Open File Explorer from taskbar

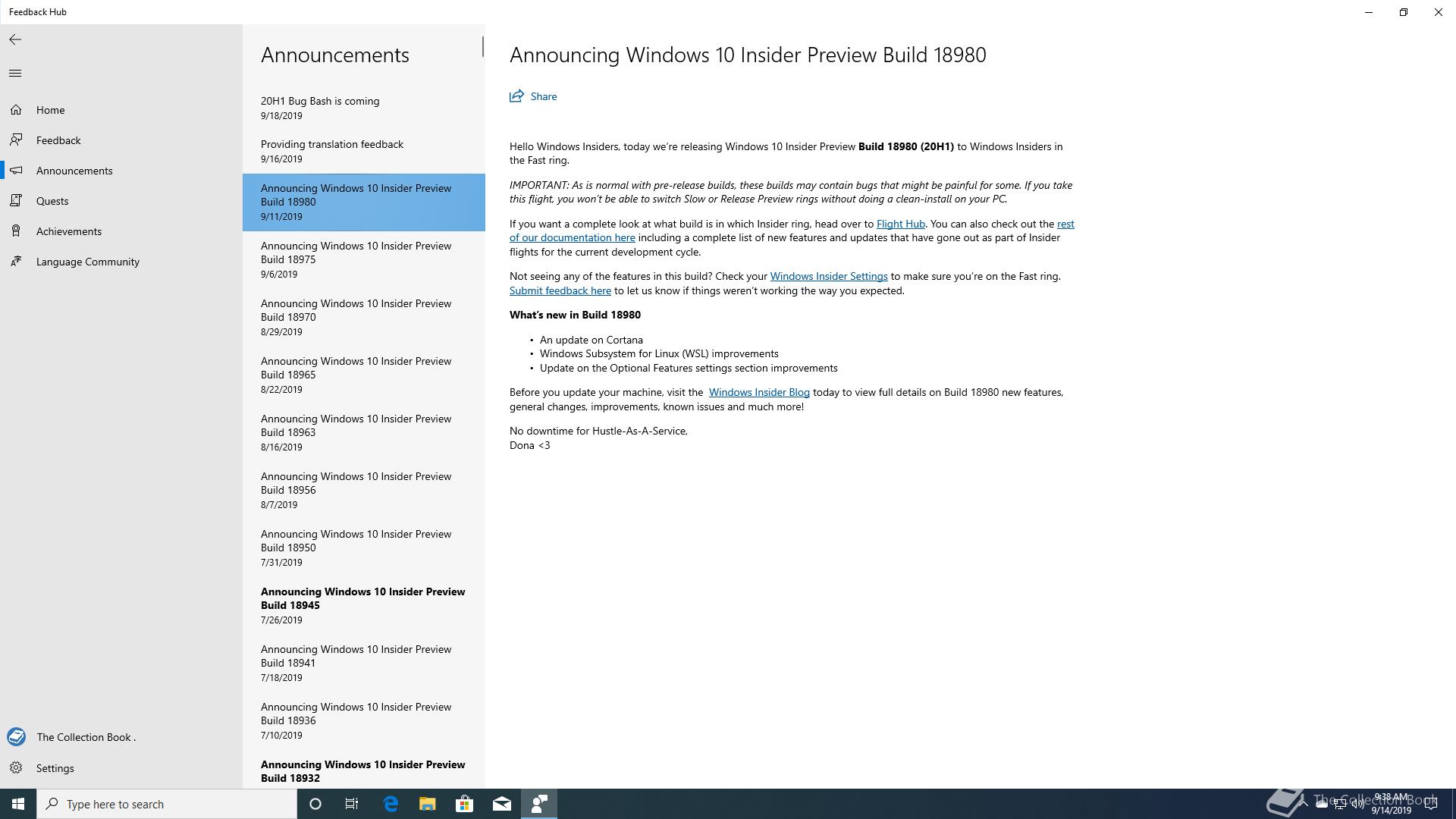428,804
